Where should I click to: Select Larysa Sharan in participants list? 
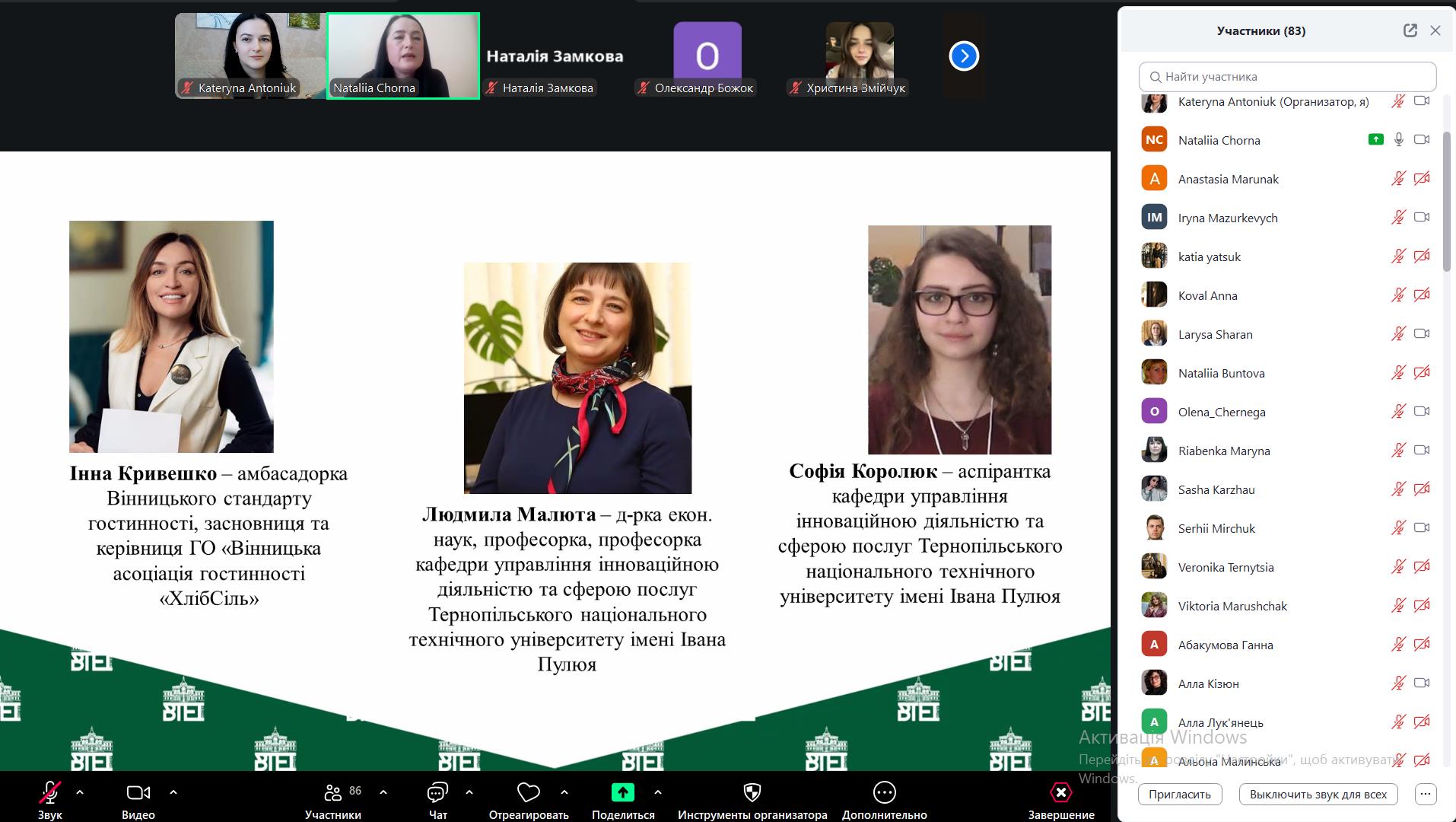[1215, 334]
